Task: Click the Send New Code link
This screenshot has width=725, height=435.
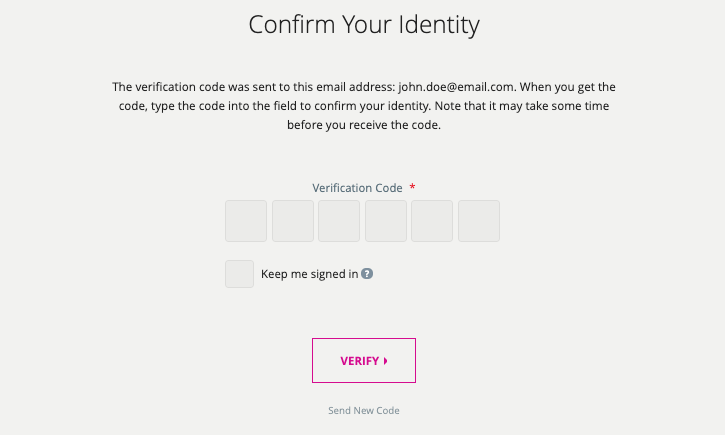Action: pyautogui.click(x=363, y=411)
